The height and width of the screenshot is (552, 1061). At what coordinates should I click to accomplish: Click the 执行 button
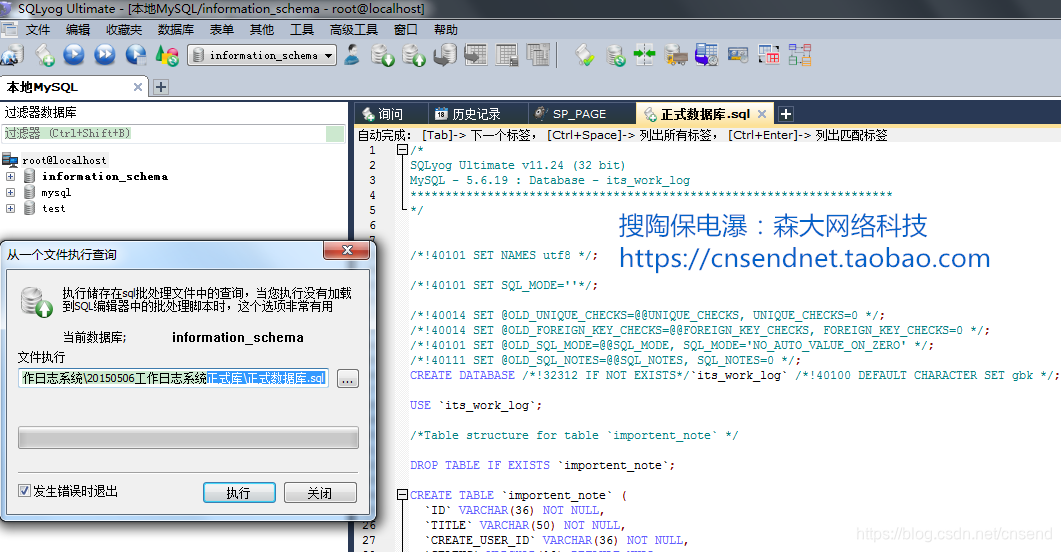point(239,493)
